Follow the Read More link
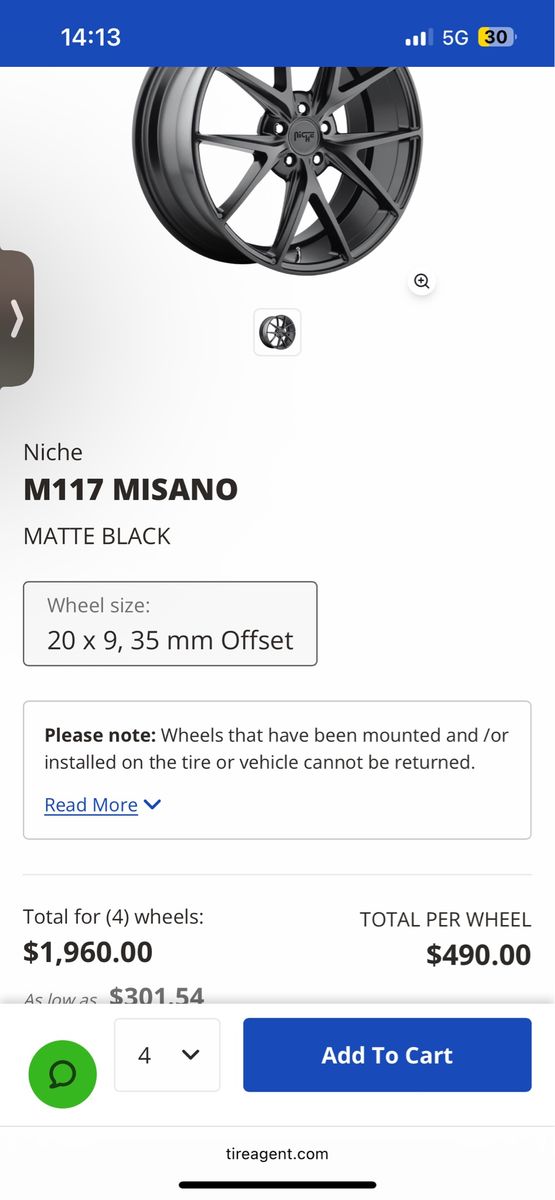Viewport: 555px width, 1200px height. [x=91, y=805]
